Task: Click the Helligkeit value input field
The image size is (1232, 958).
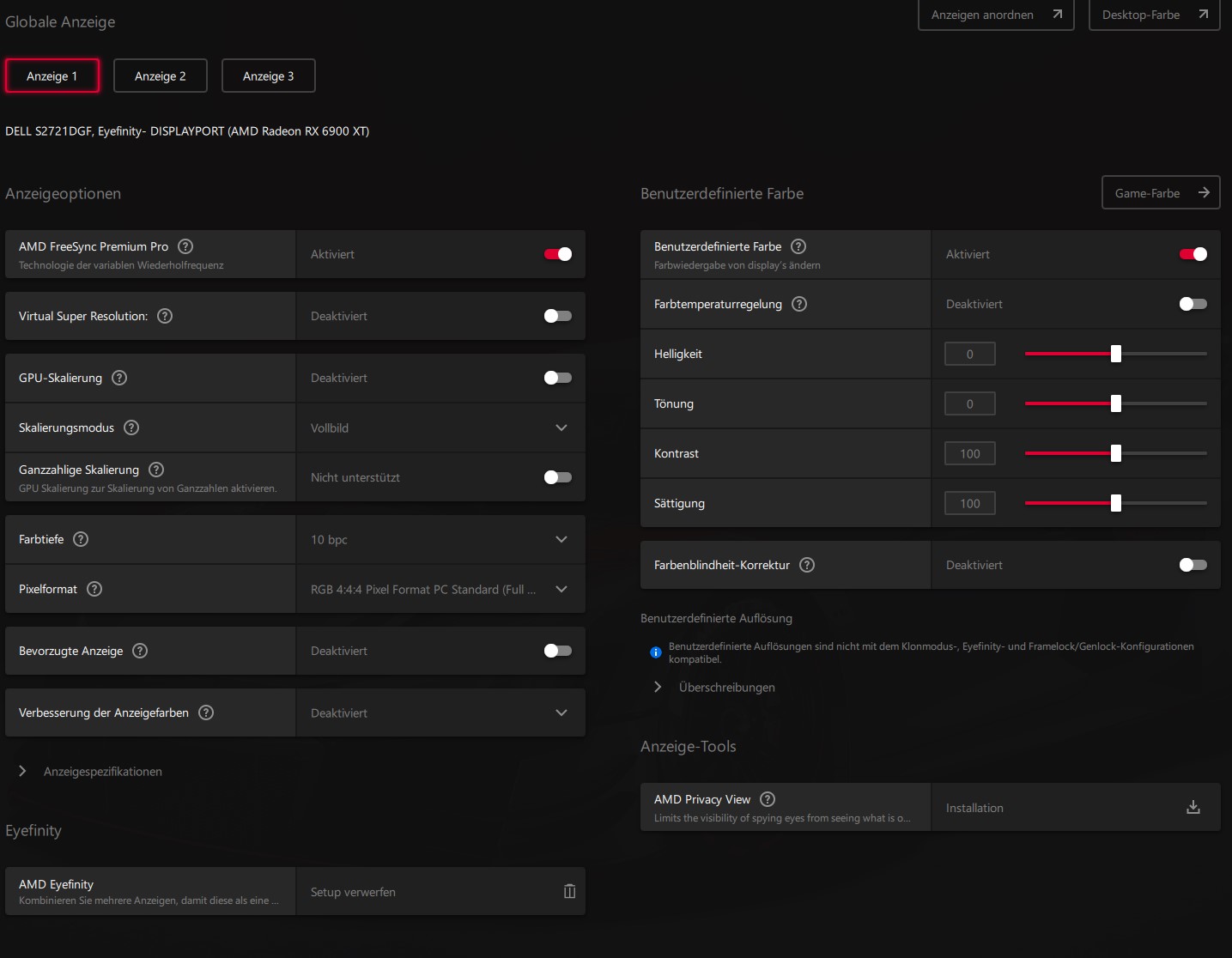Action: tap(970, 354)
